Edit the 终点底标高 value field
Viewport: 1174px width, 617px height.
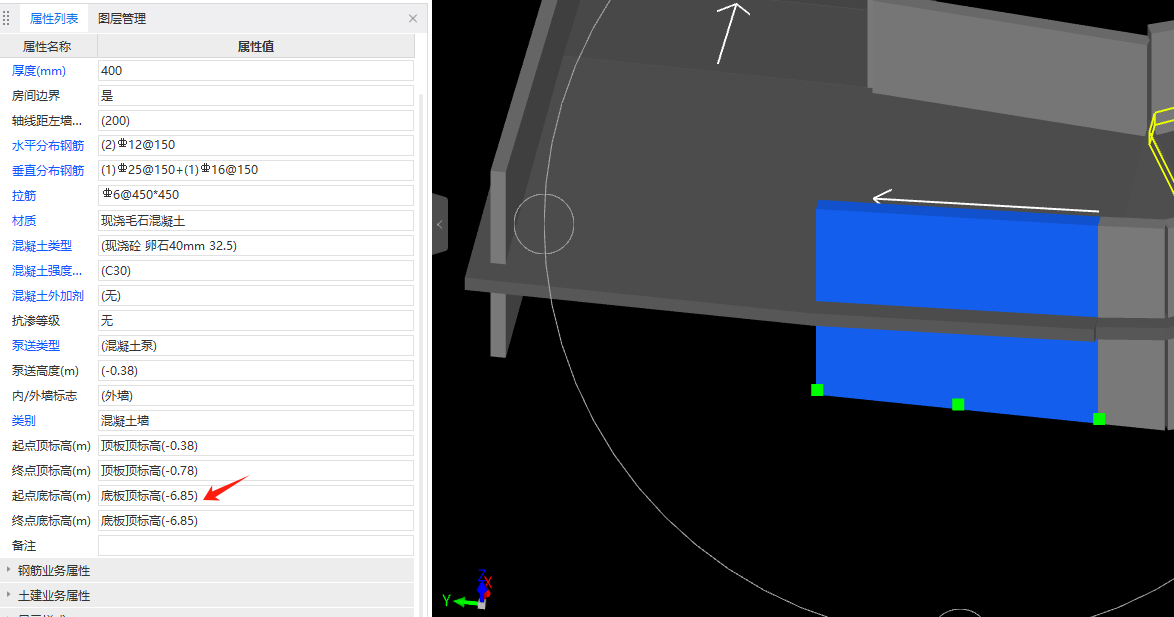[x=256, y=520]
